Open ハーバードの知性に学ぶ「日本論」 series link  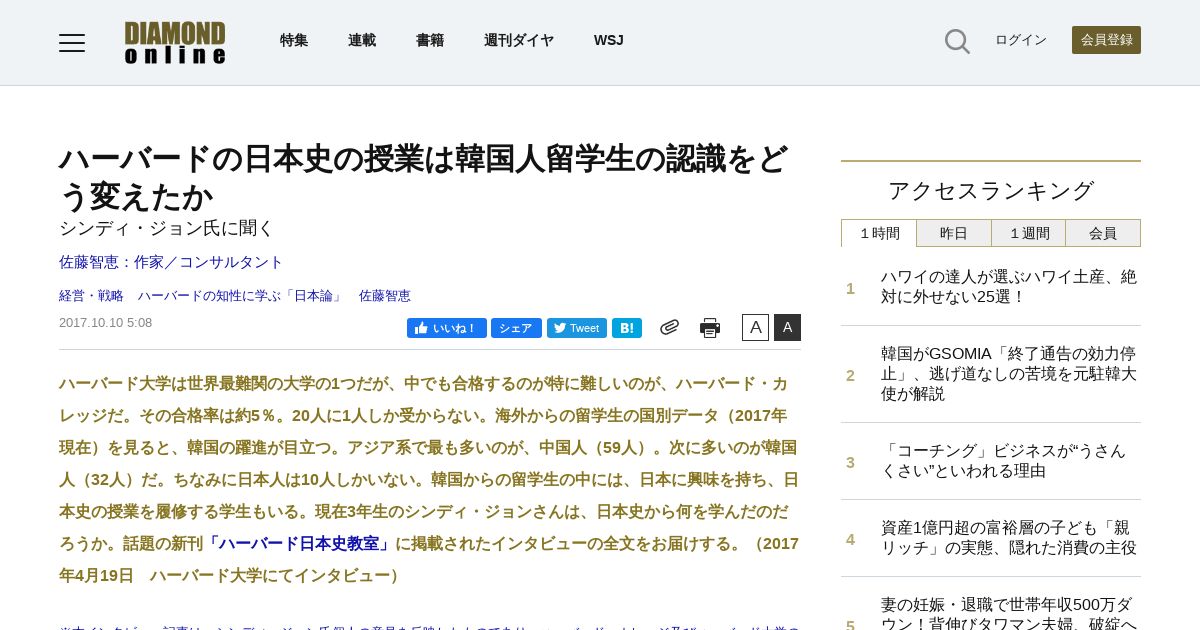click(241, 296)
